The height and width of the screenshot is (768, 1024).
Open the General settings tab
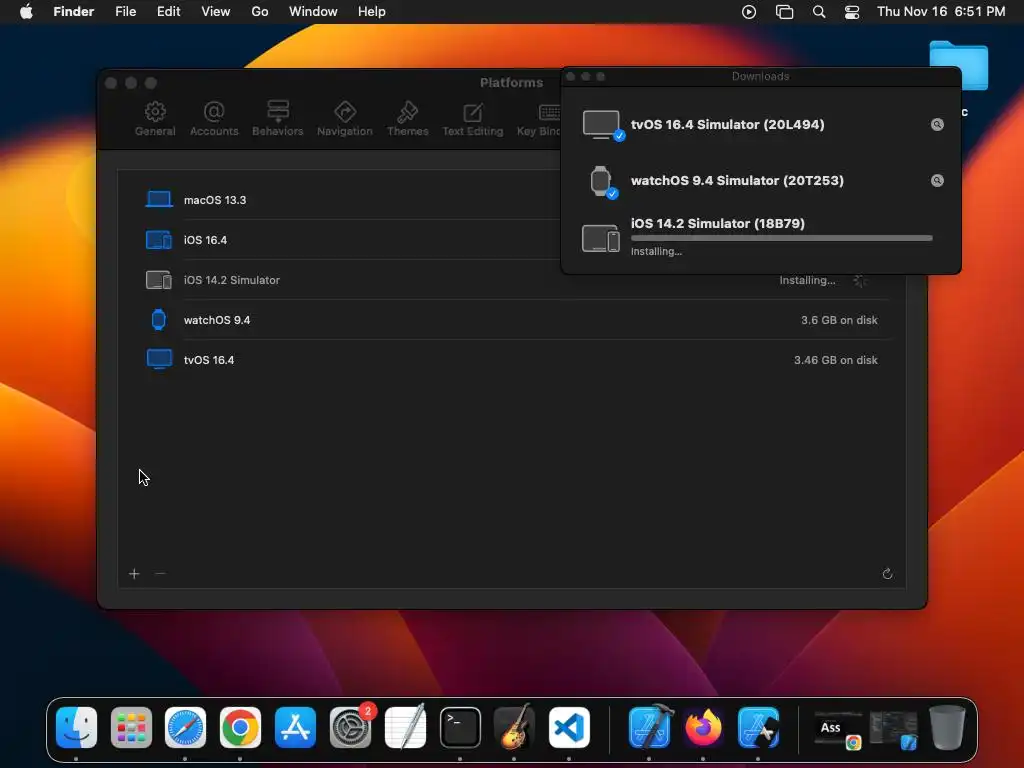click(x=155, y=119)
